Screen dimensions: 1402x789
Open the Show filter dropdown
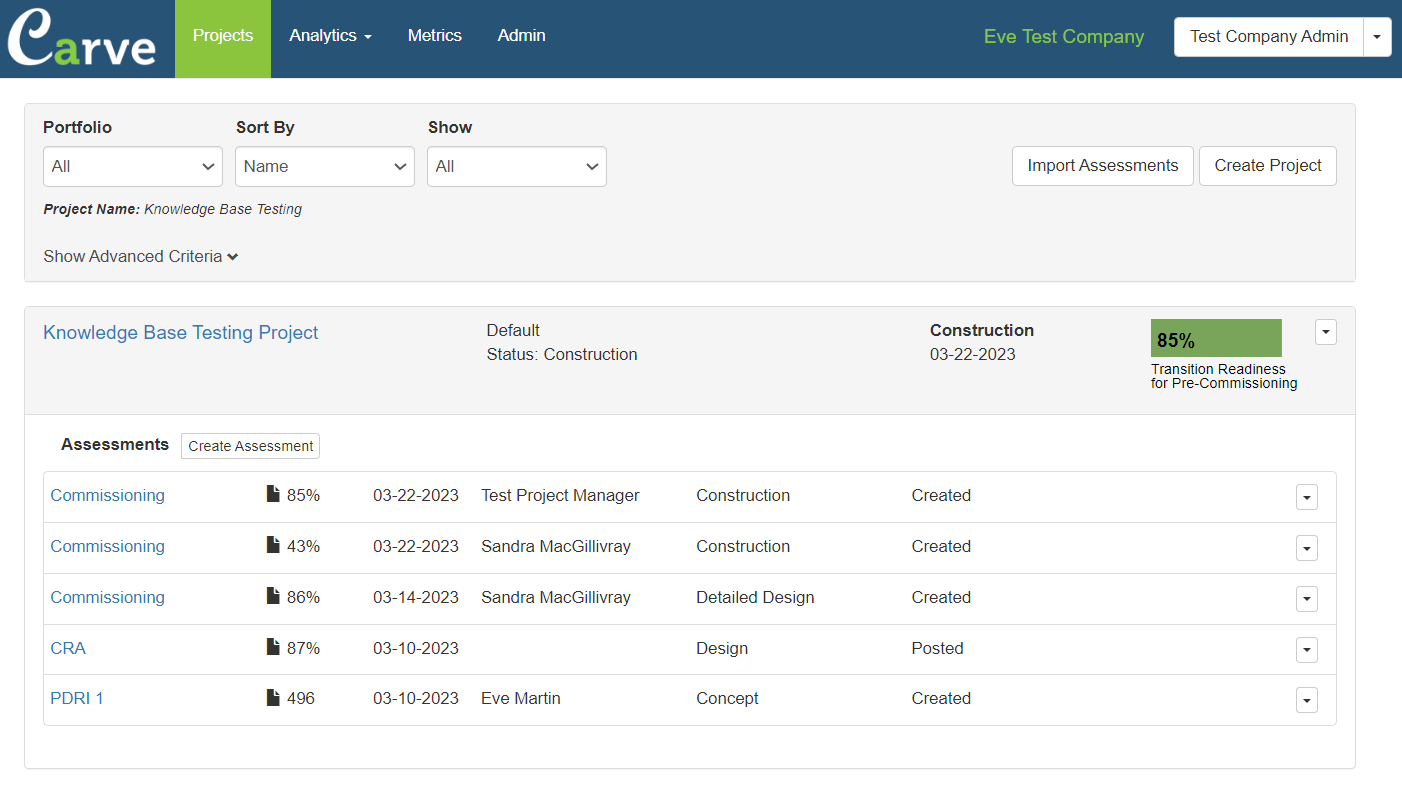pyautogui.click(x=517, y=166)
